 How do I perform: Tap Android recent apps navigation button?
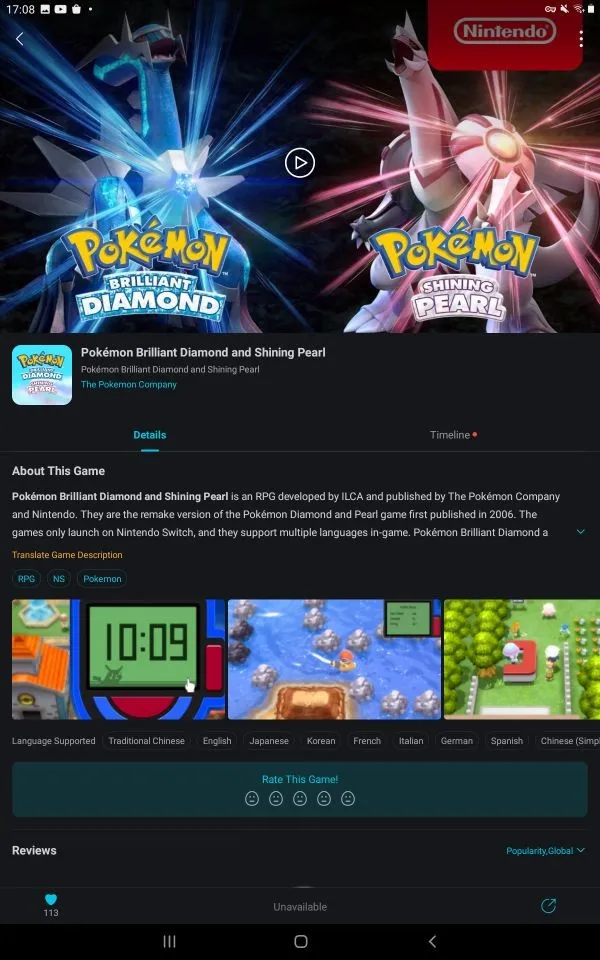click(170, 942)
